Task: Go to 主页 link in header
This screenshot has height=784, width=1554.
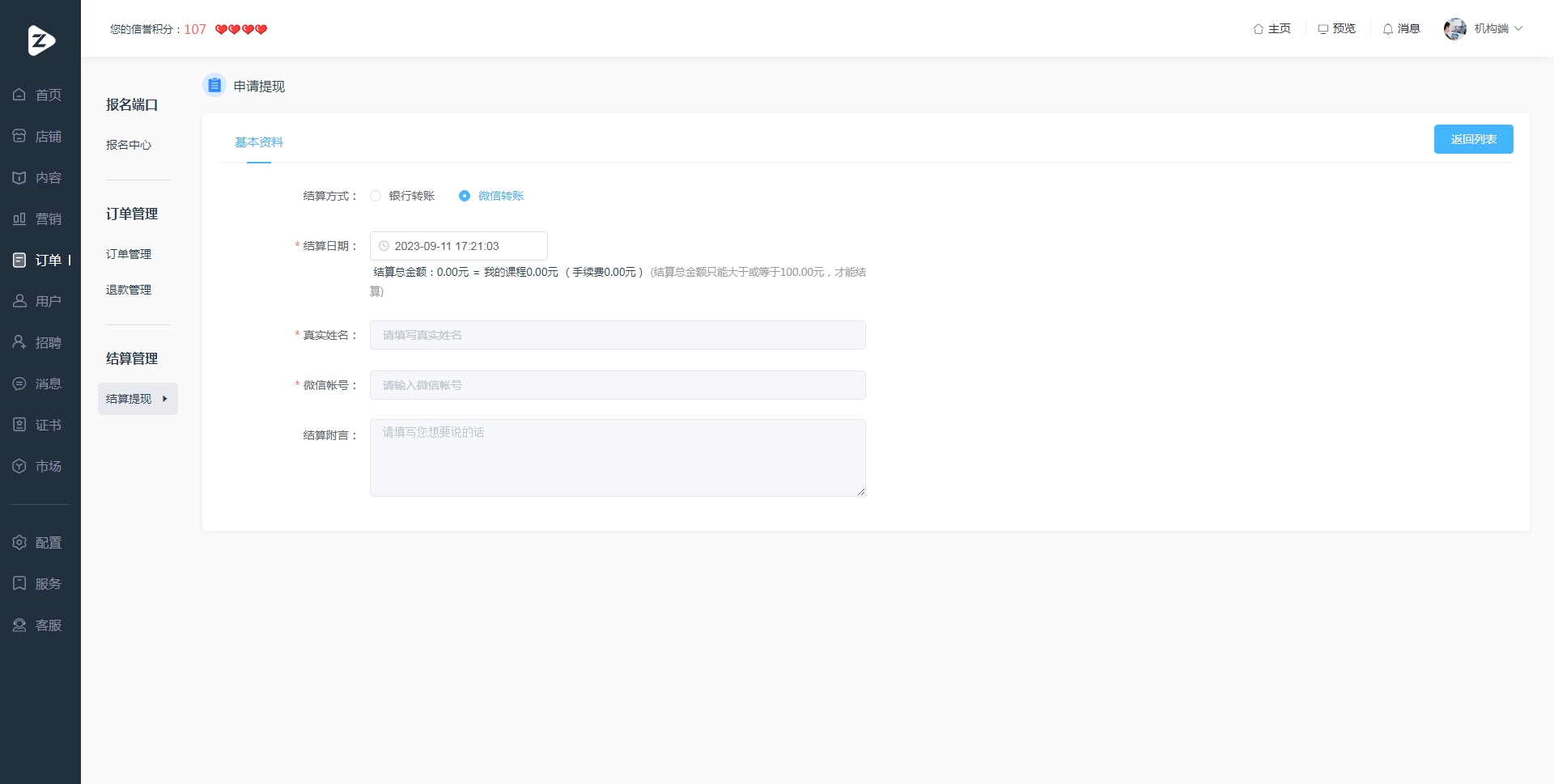Action: click(1280, 29)
